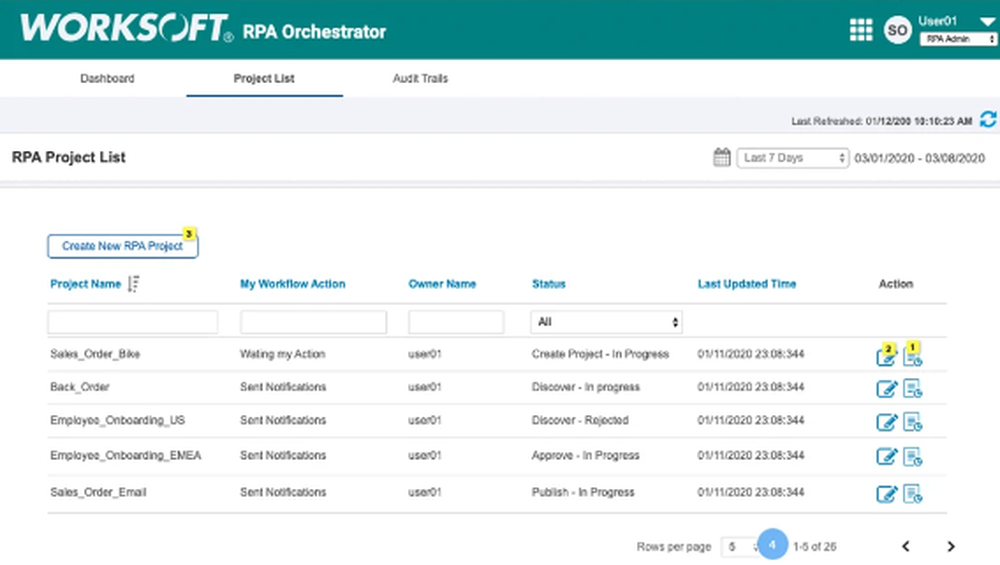
Task: Edit the Back_Order project
Action: pos(886,388)
